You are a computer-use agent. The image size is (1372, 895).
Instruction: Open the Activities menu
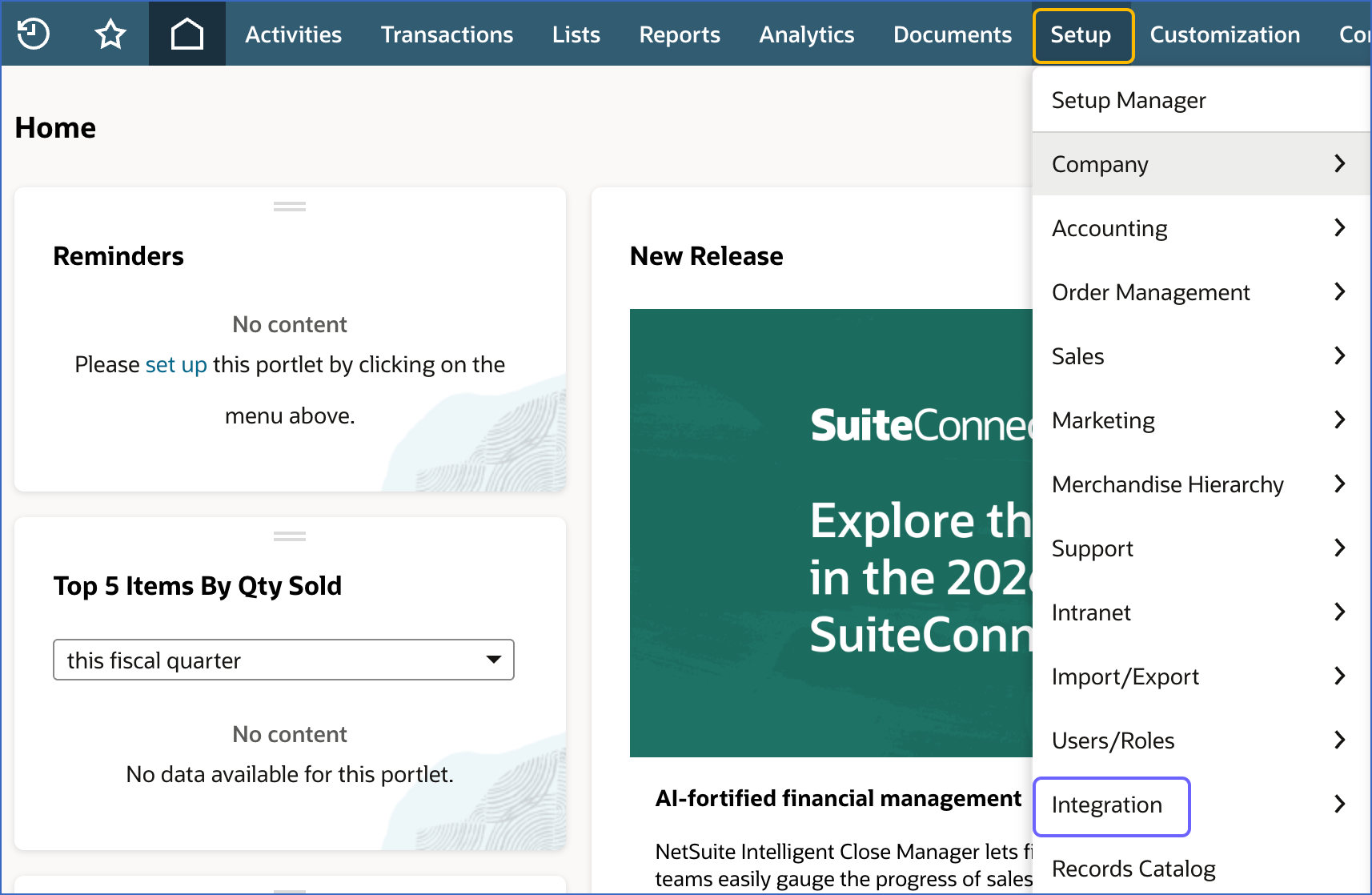click(293, 34)
